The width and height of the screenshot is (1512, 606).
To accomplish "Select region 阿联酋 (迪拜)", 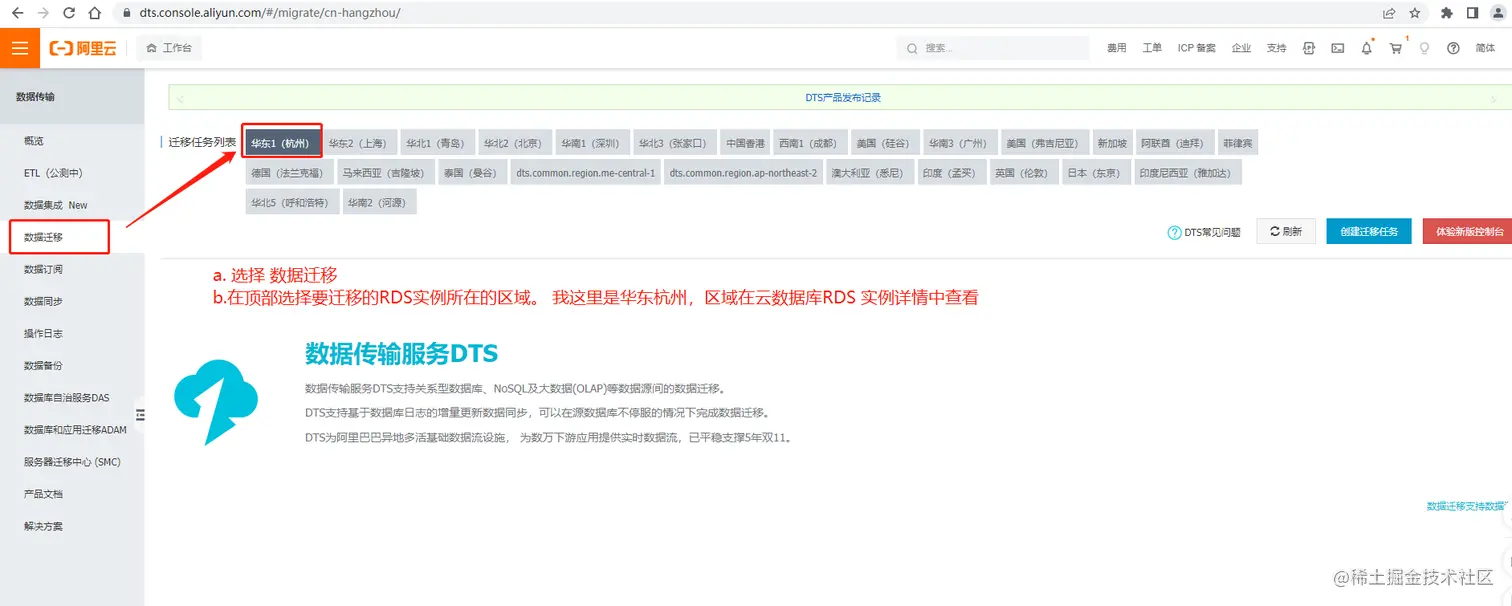I will tap(1176, 143).
